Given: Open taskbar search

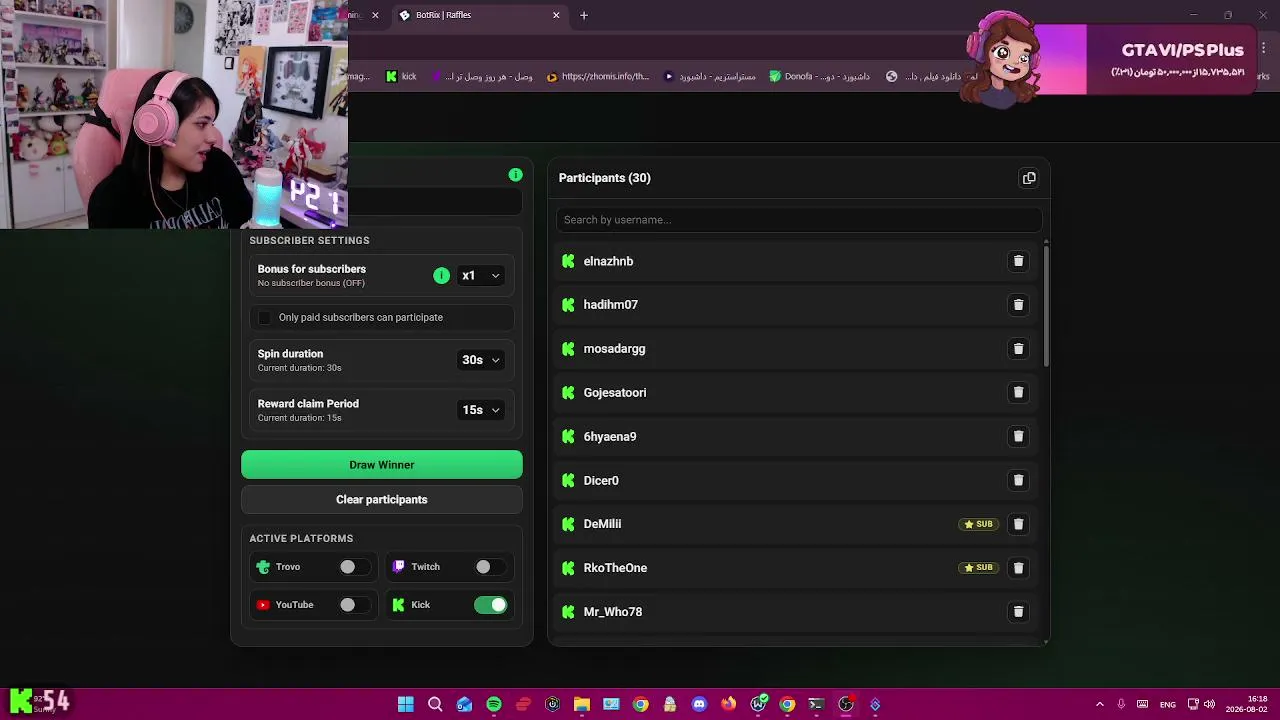Looking at the screenshot, I should pyautogui.click(x=435, y=704).
